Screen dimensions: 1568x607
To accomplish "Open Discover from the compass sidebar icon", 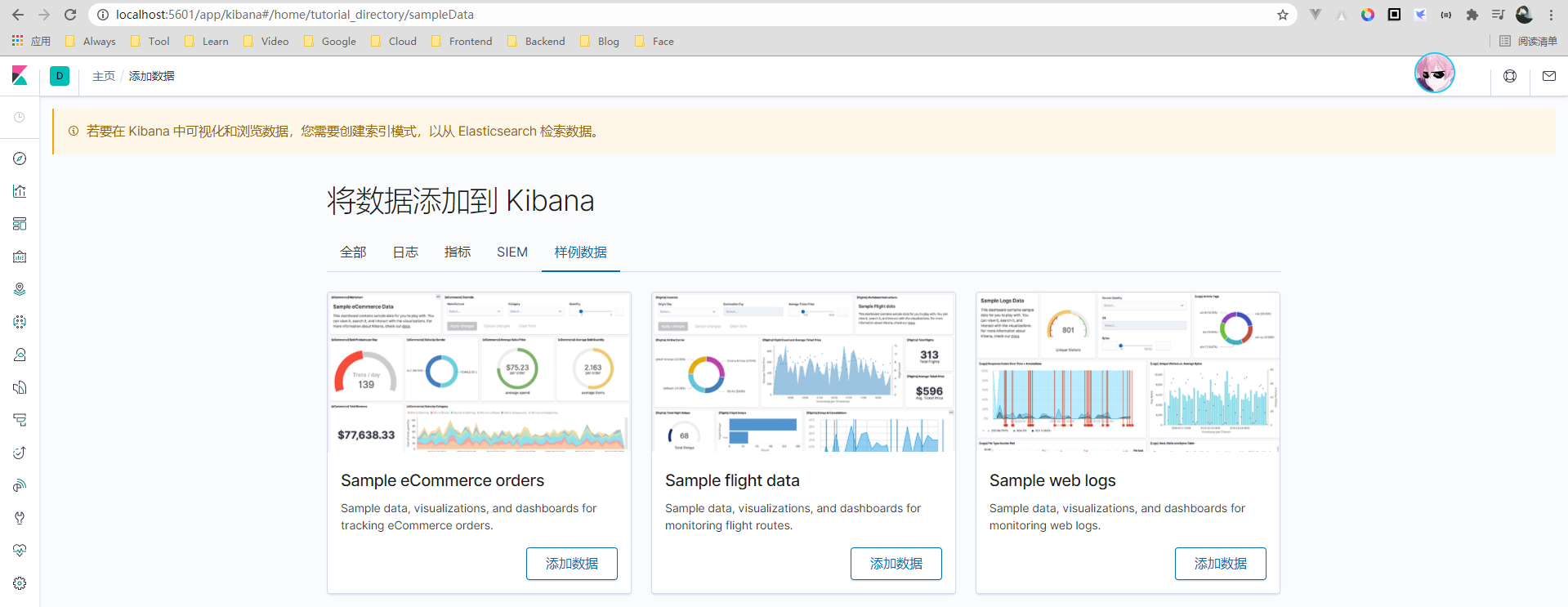I will [x=20, y=158].
